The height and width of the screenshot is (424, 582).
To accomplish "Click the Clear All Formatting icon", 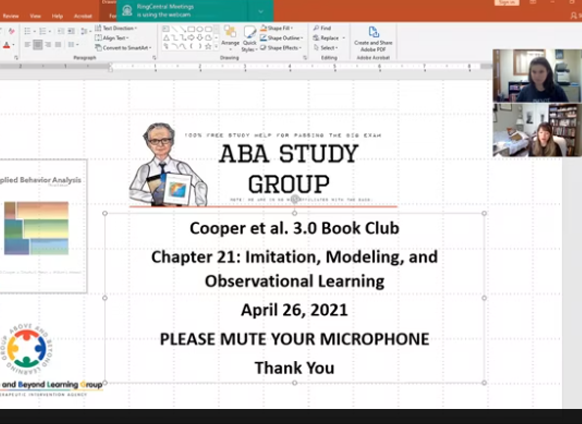I will coord(11,31).
